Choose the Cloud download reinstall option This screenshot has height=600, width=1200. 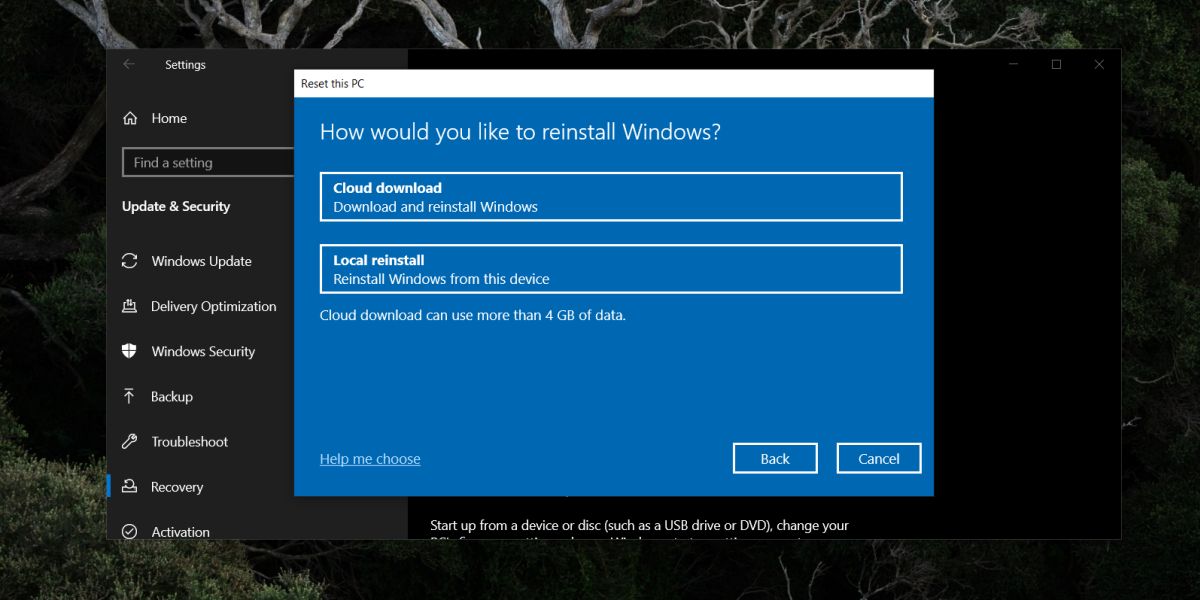pos(610,196)
